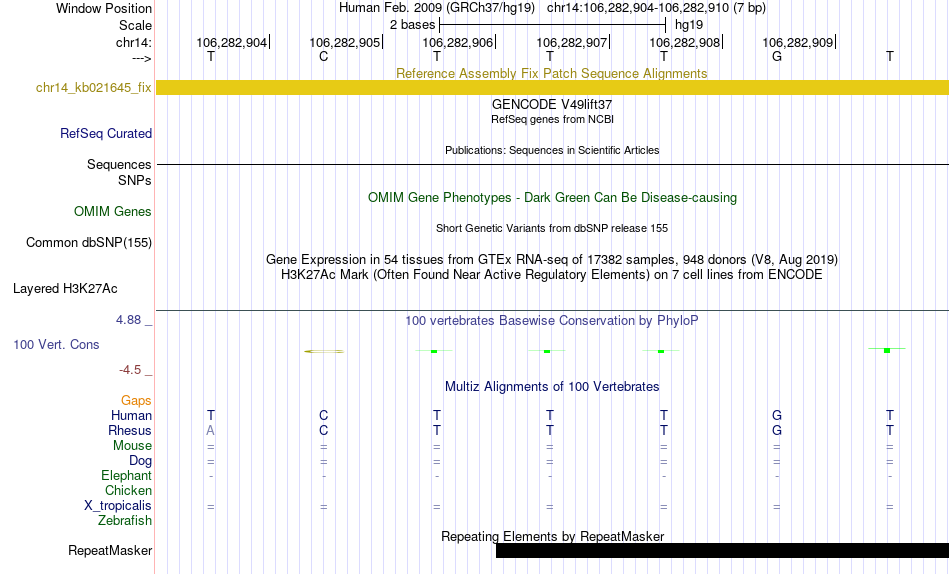The height and width of the screenshot is (574, 950).
Task: Click Multiz Alignments of 100 Vertebrates title
Action: pos(552,387)
